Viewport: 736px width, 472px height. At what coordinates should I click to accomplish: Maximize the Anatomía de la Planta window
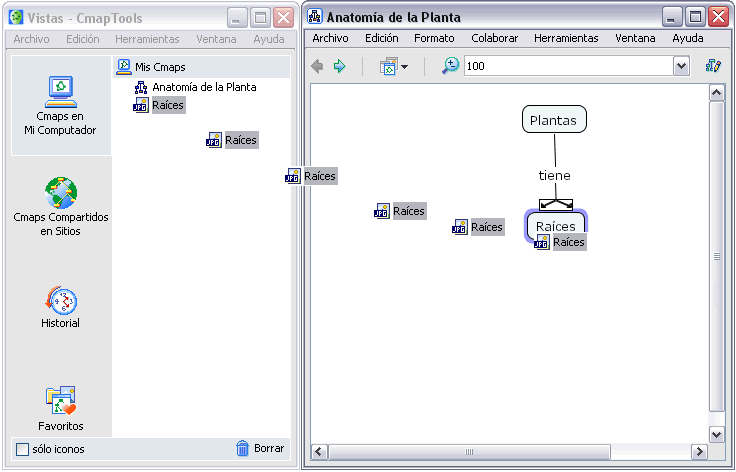695,17
